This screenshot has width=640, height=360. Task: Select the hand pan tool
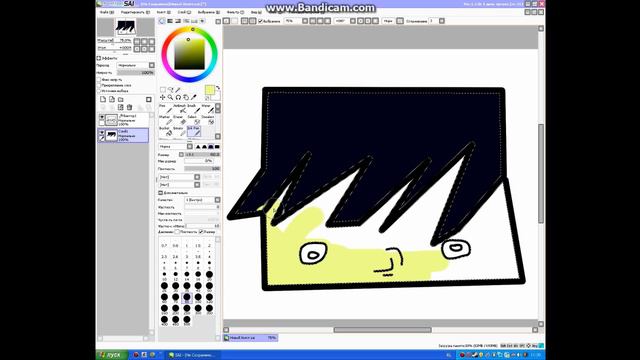[x=186, y=97]
